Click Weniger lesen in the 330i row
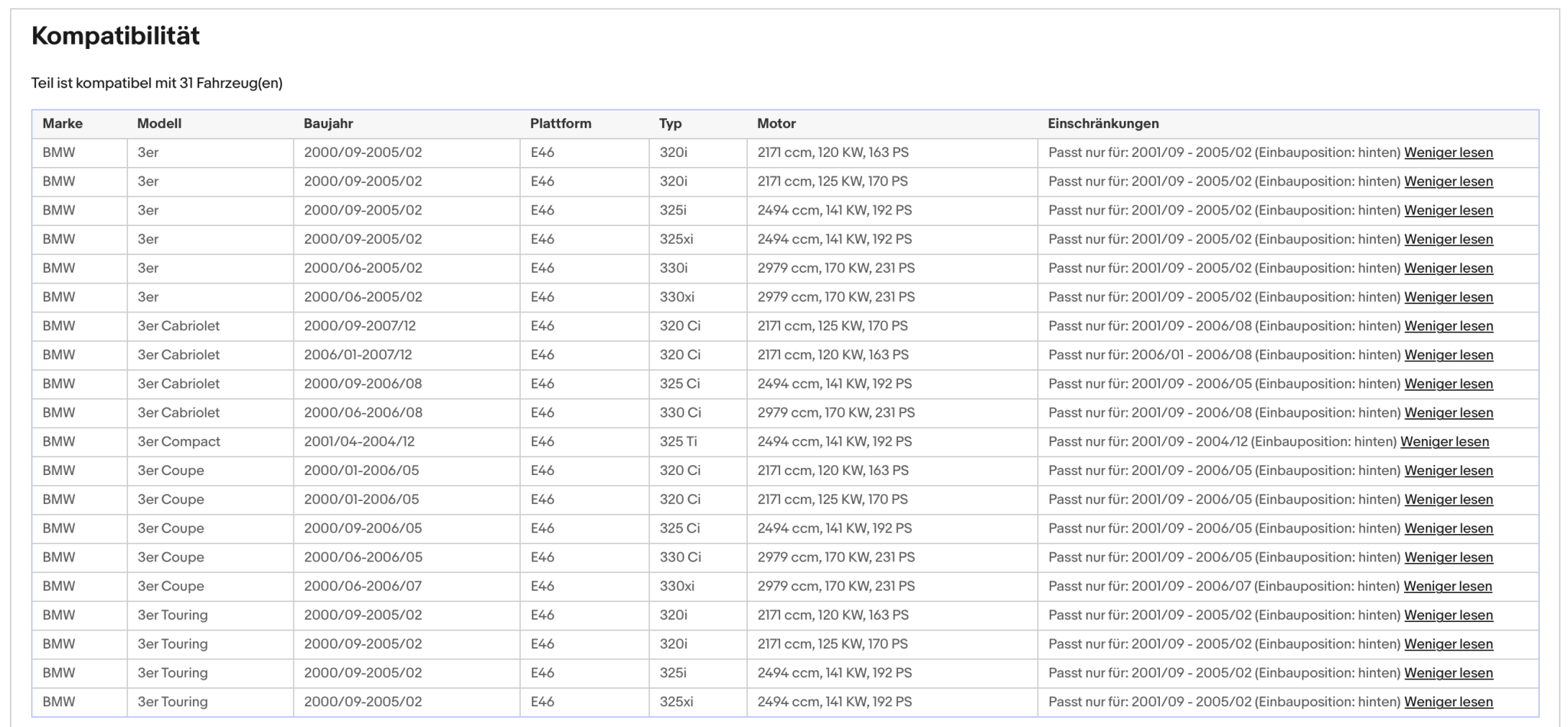Viewport: 1568px width, 727px height. [x=1448, y=268]
